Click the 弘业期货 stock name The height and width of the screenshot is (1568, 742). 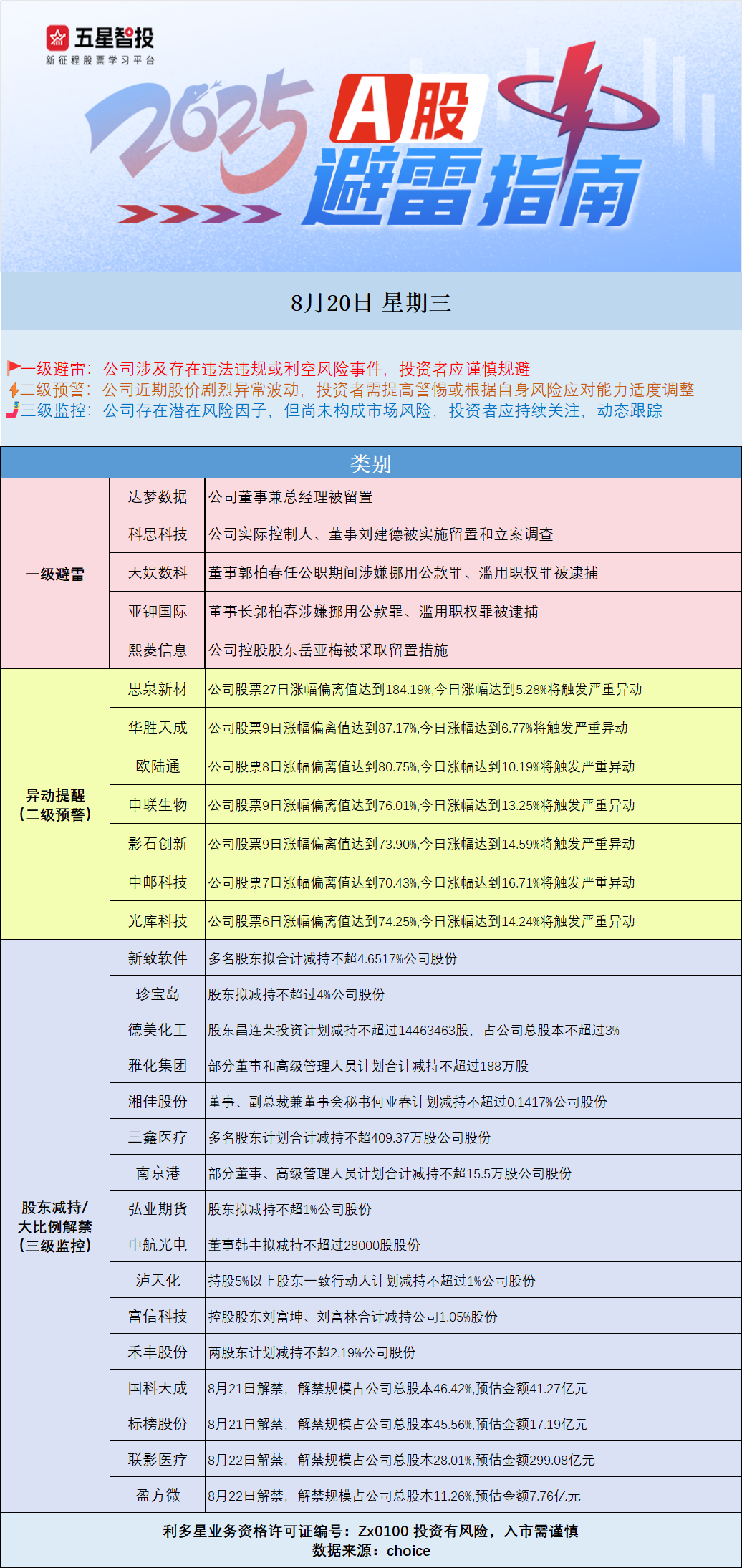click(158, 1209)
